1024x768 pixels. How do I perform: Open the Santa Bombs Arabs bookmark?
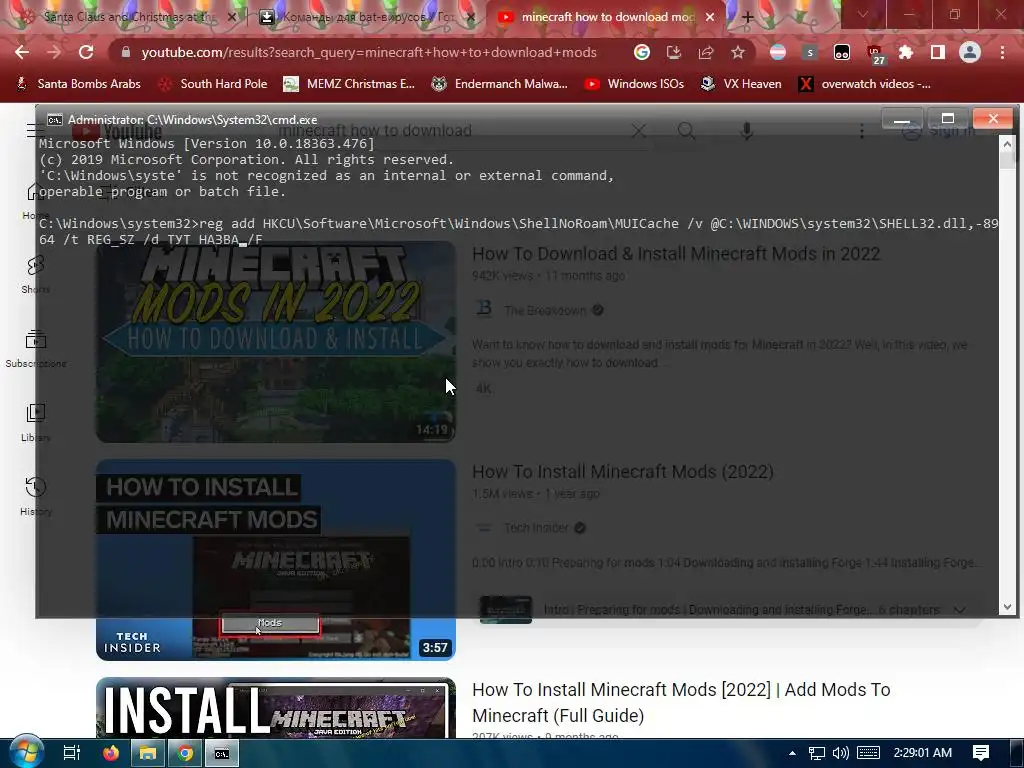(79, 84)
